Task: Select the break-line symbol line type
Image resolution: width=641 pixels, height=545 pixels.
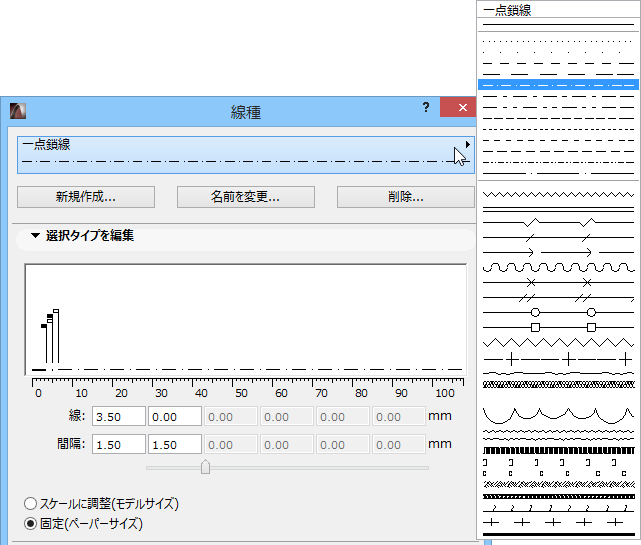Action: point(558,222)
